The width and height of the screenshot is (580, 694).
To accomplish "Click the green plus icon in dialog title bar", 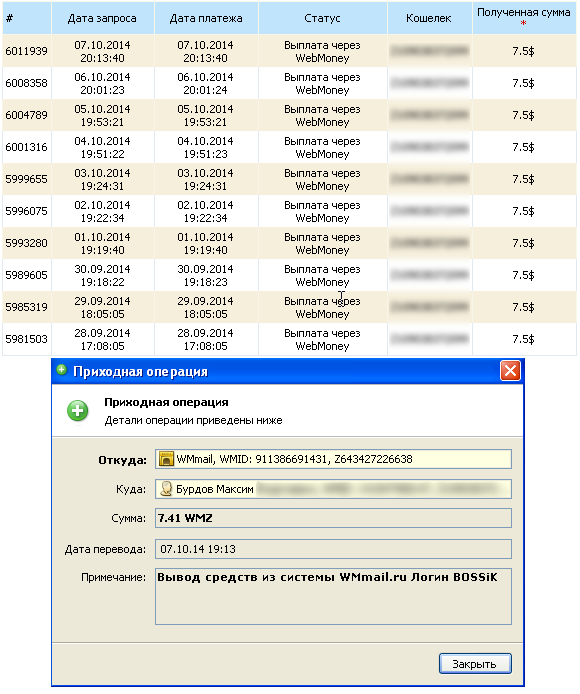I will click(x=62, y=370).
